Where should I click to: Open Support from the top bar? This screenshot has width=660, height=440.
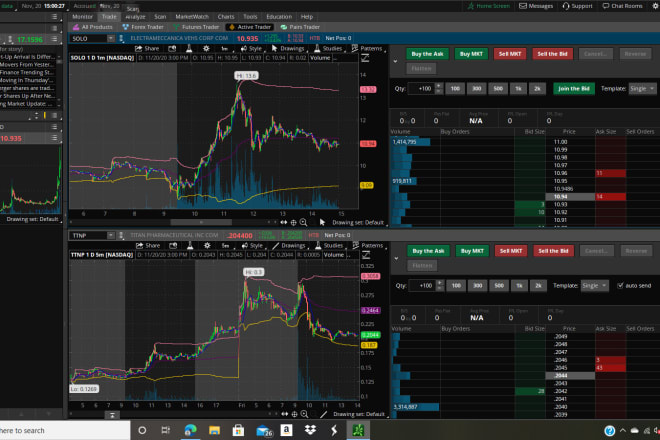(x=577, y=6)
